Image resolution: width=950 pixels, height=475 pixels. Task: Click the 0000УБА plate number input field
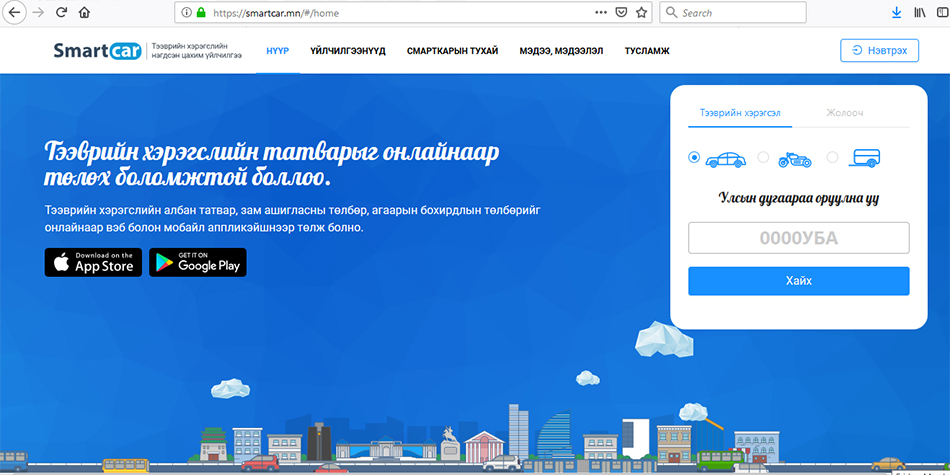[x=798, y=238]
